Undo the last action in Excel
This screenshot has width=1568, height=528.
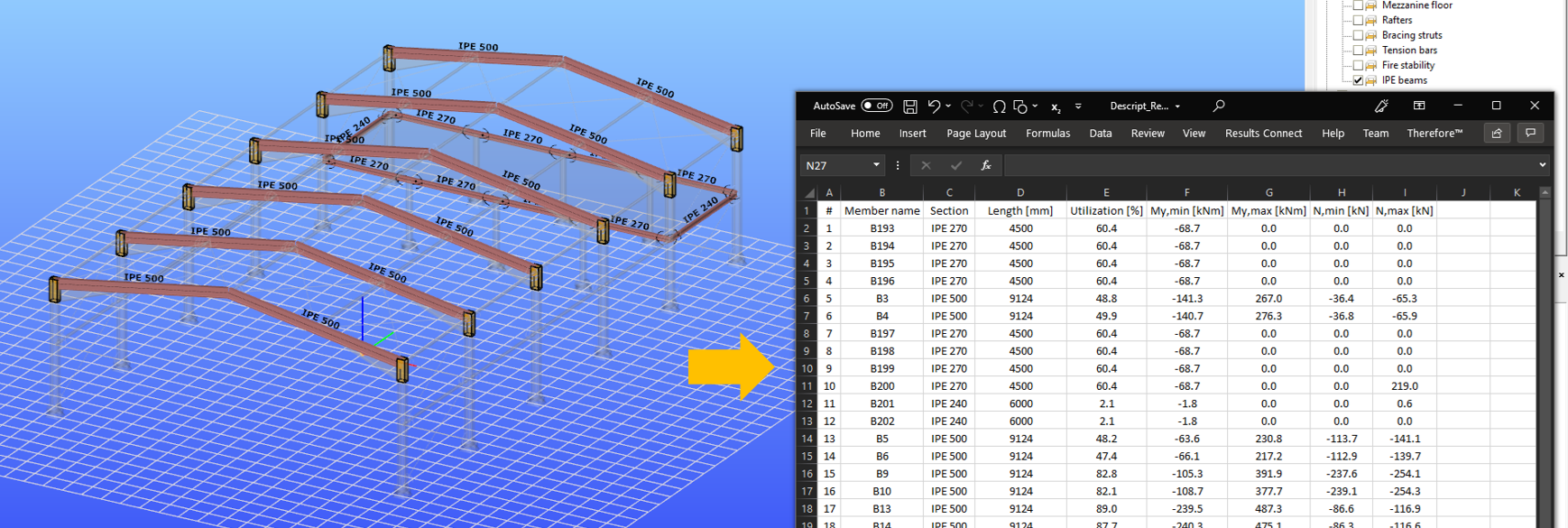point(934,107)
